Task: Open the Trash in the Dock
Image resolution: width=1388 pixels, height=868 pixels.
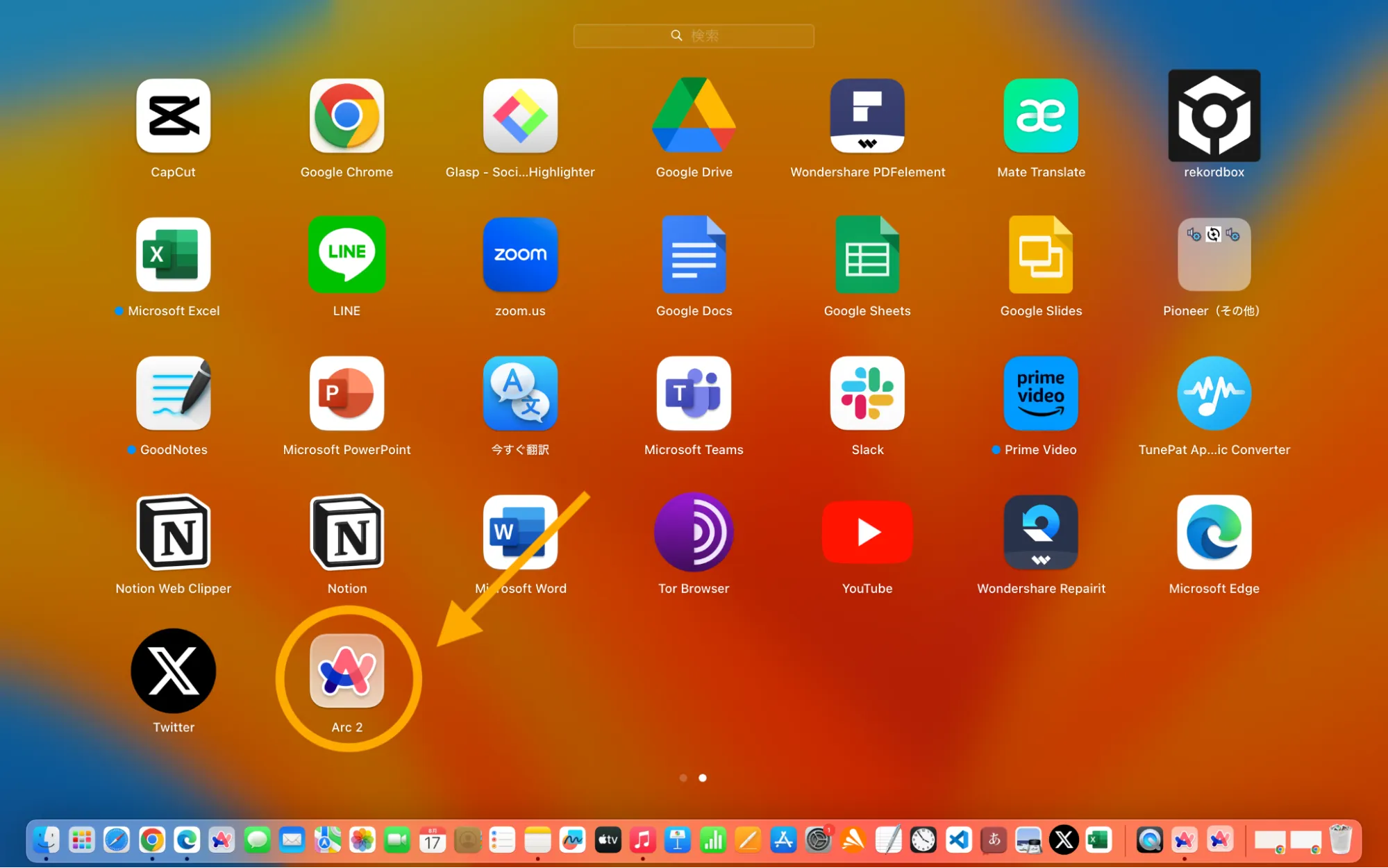Action: click(x=1340, y=840)
